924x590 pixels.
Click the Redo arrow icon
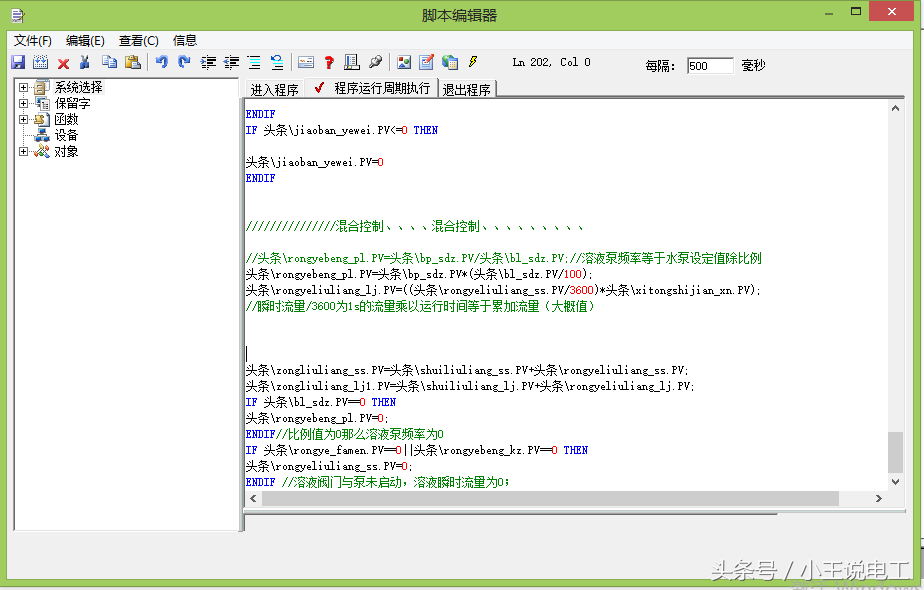click(x=184, y=62)
